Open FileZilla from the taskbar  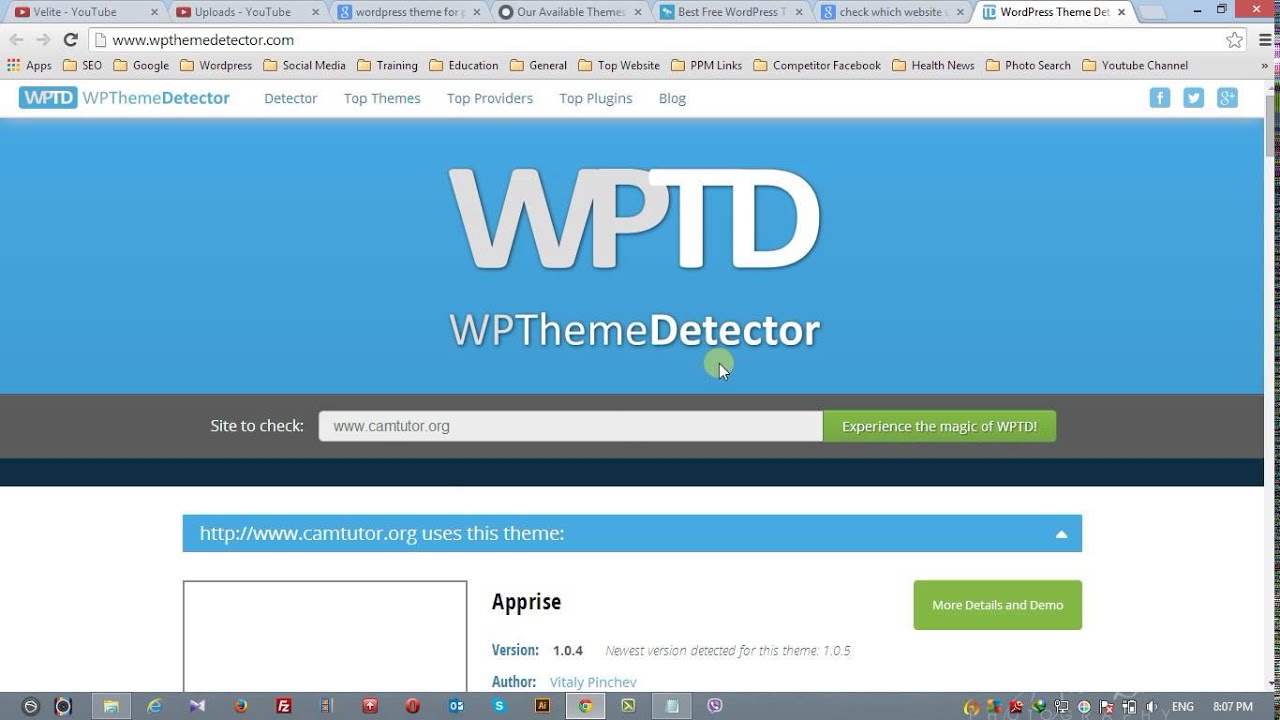[x=283, y=706]
